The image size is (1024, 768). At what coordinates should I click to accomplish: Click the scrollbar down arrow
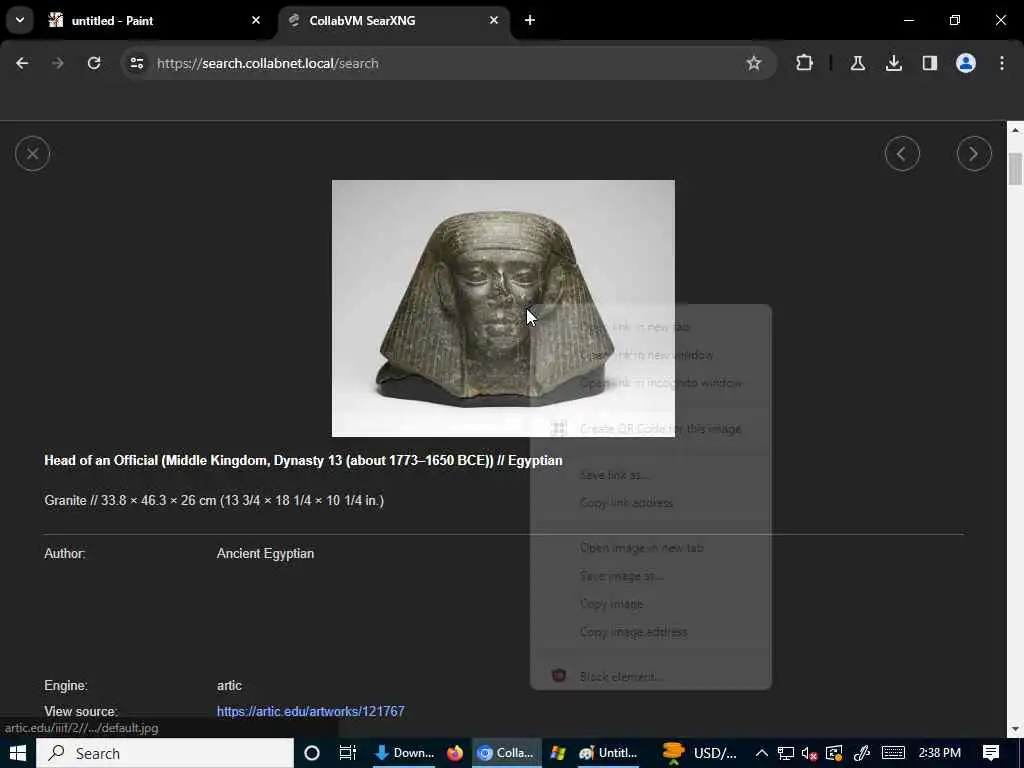(x=1015, y=729)
